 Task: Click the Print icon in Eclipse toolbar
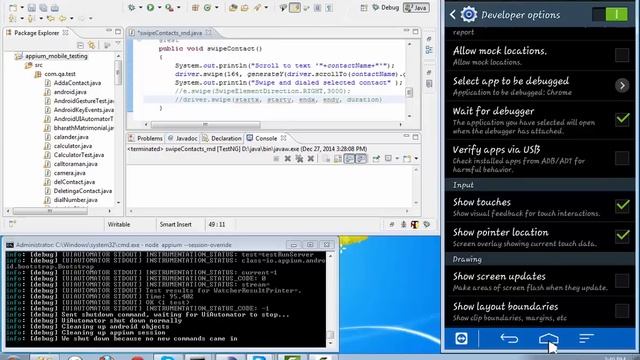(x=54, y=8)
